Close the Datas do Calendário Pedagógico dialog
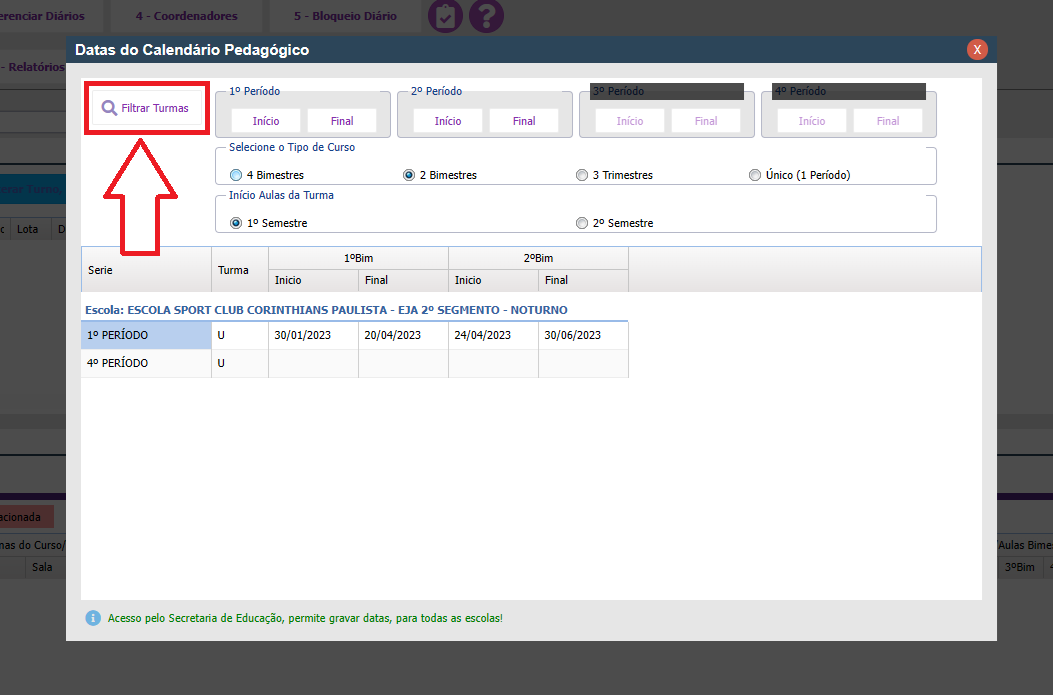Image resolution: width=1053 pixels, height=695 pixels. pos(977,50)
